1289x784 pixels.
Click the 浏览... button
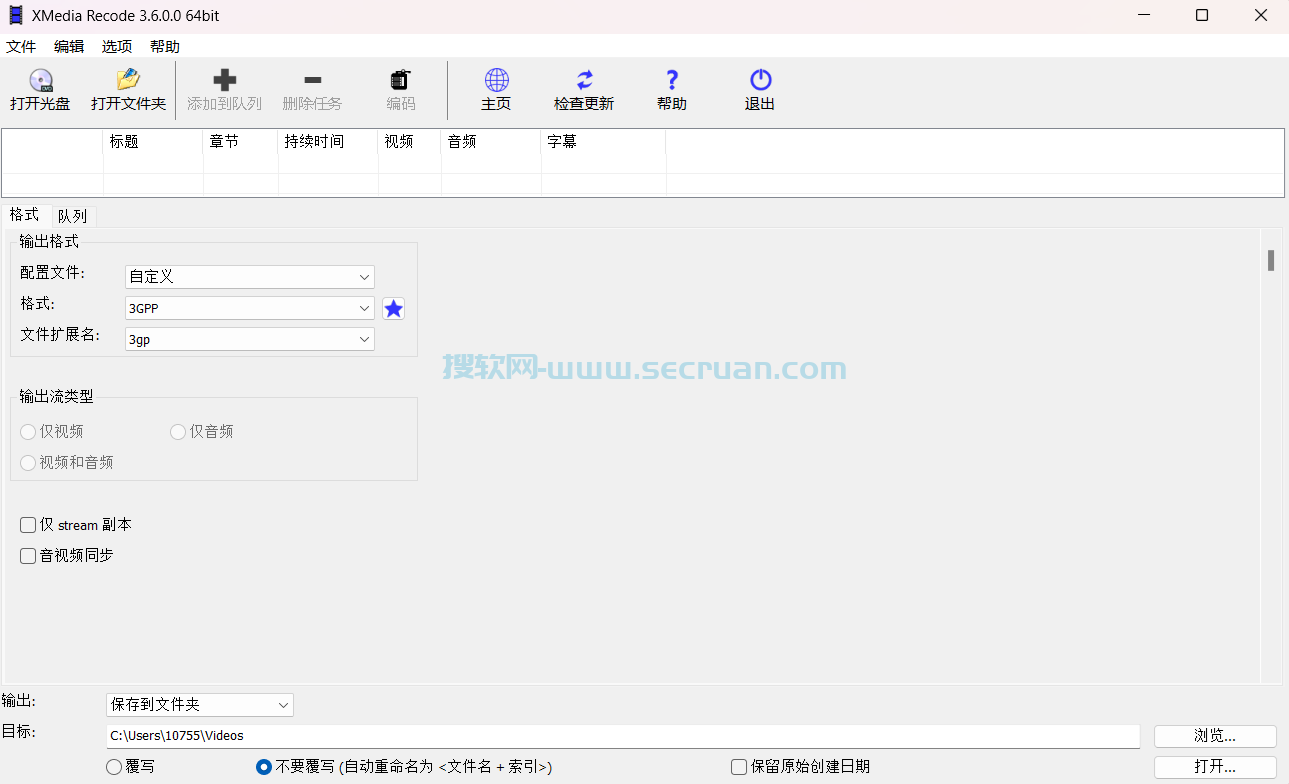[x=1215, y=736]
